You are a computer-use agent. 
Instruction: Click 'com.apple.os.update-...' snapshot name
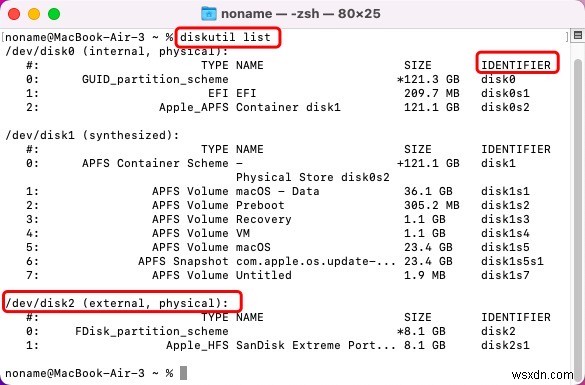316,261
